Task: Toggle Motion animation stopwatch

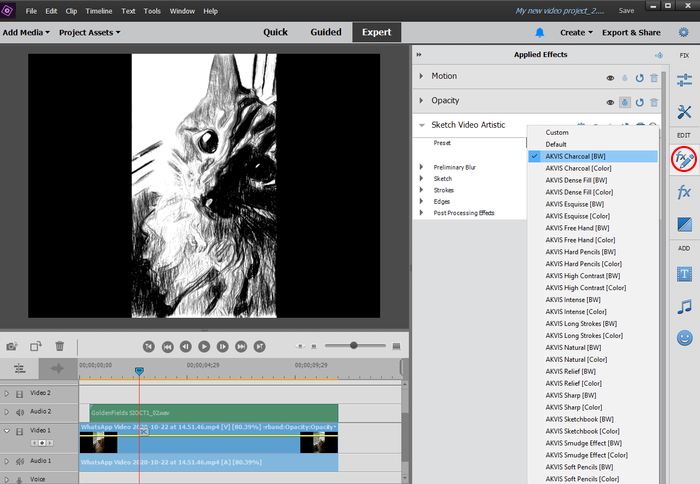Action: (625, 78)
